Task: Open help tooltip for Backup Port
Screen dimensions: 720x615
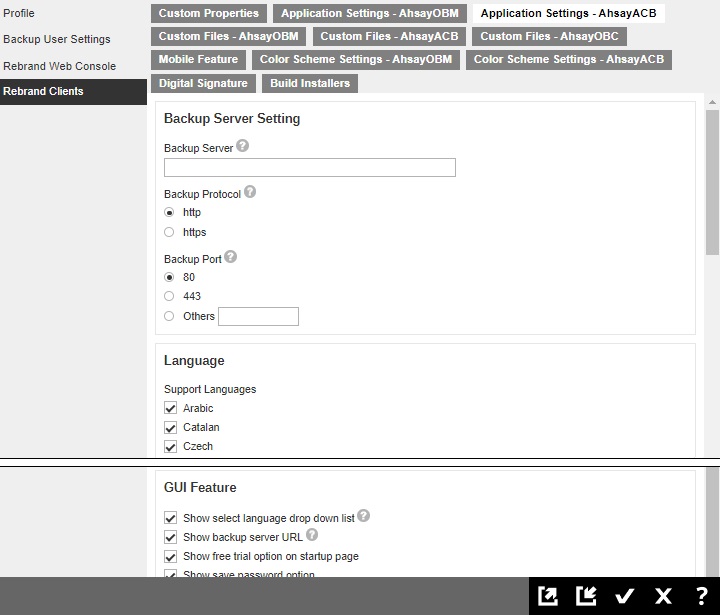Action: pos(231,257)
